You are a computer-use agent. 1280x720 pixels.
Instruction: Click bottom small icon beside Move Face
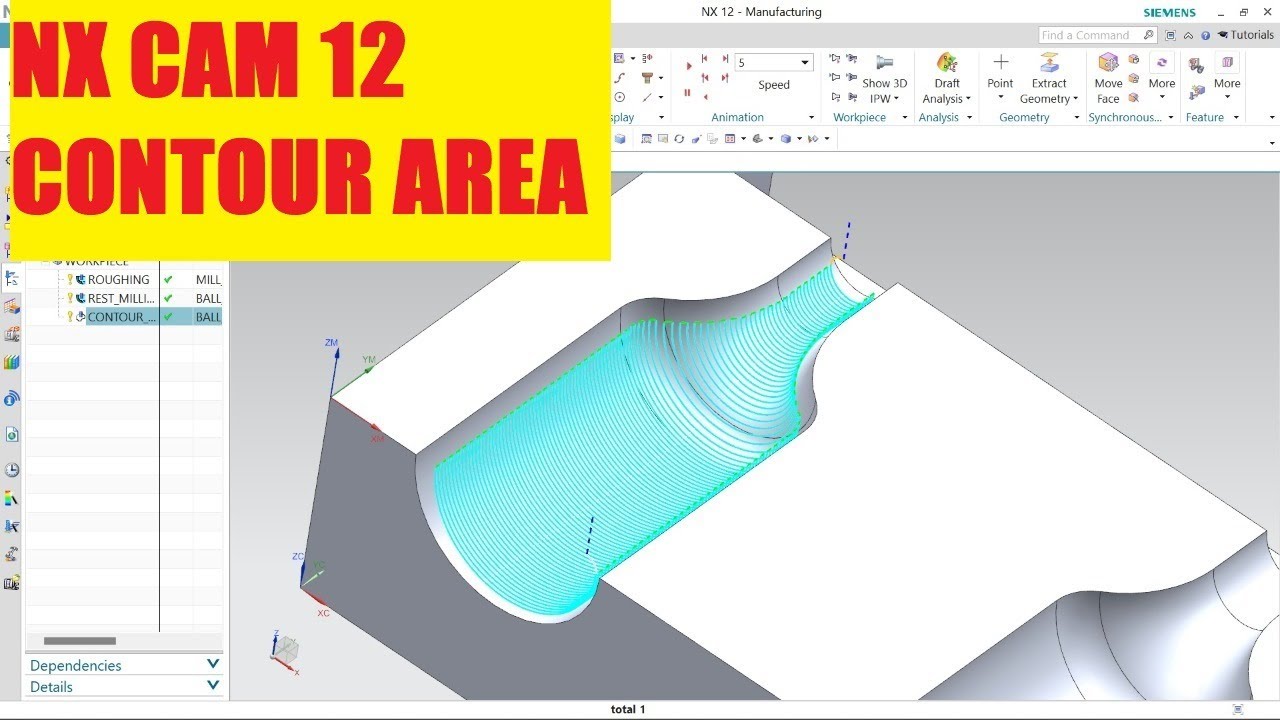1134,98
